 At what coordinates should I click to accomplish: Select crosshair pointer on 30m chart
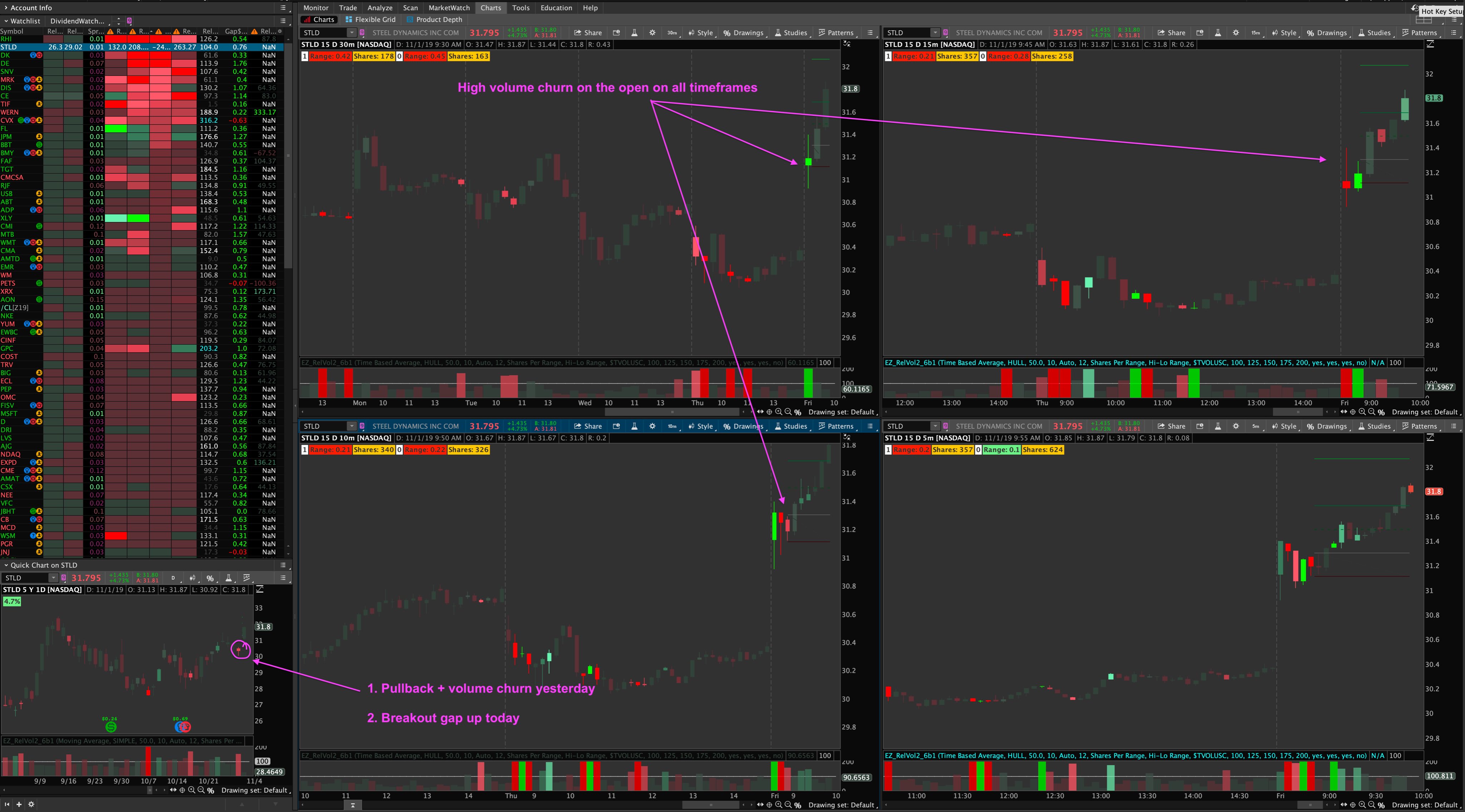[769, 412]
